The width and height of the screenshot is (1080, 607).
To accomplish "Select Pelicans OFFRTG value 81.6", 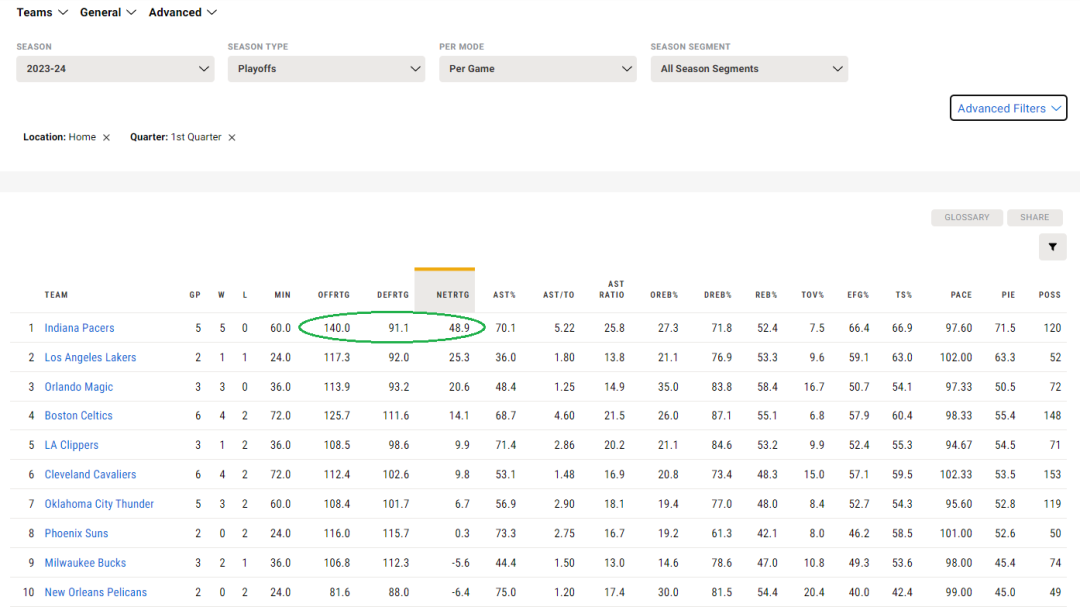I will (x=340, y=593).
